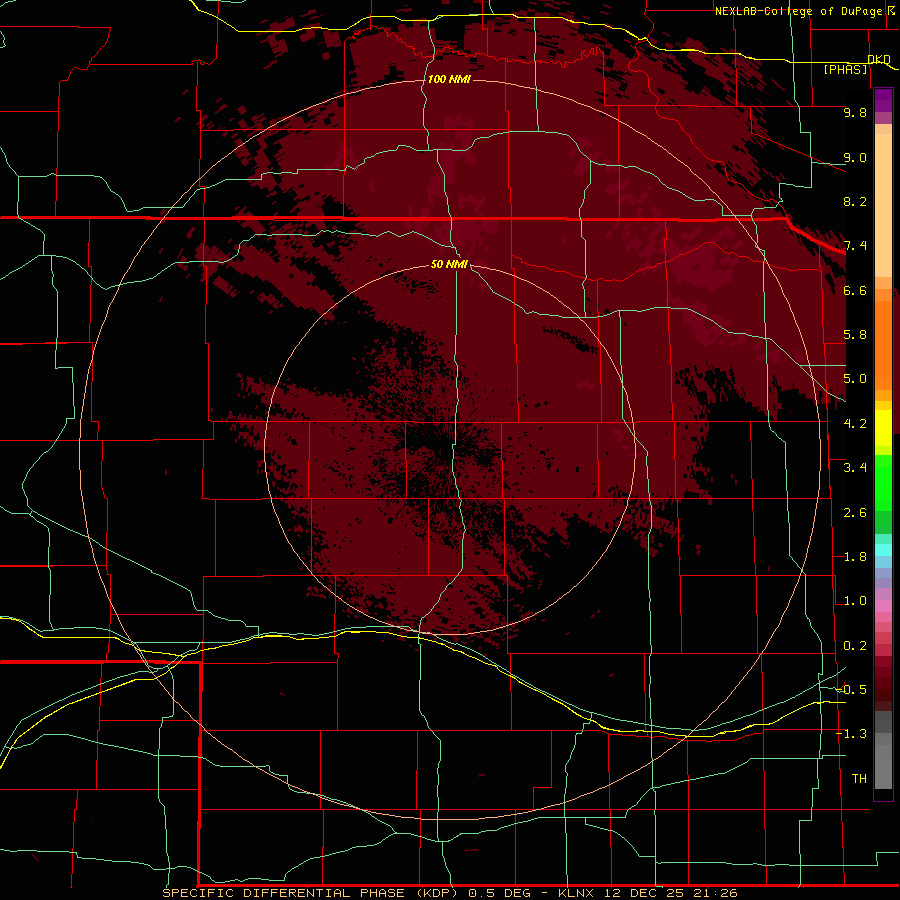Click the "TH" label on the color scale
900x900 pixels.
tap(859, 779)
